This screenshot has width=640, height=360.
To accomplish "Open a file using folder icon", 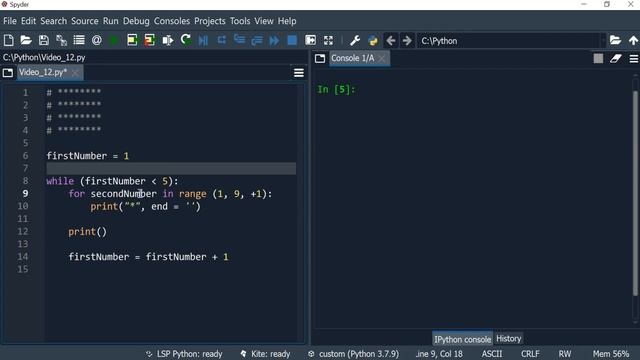I will coord(26,40).
